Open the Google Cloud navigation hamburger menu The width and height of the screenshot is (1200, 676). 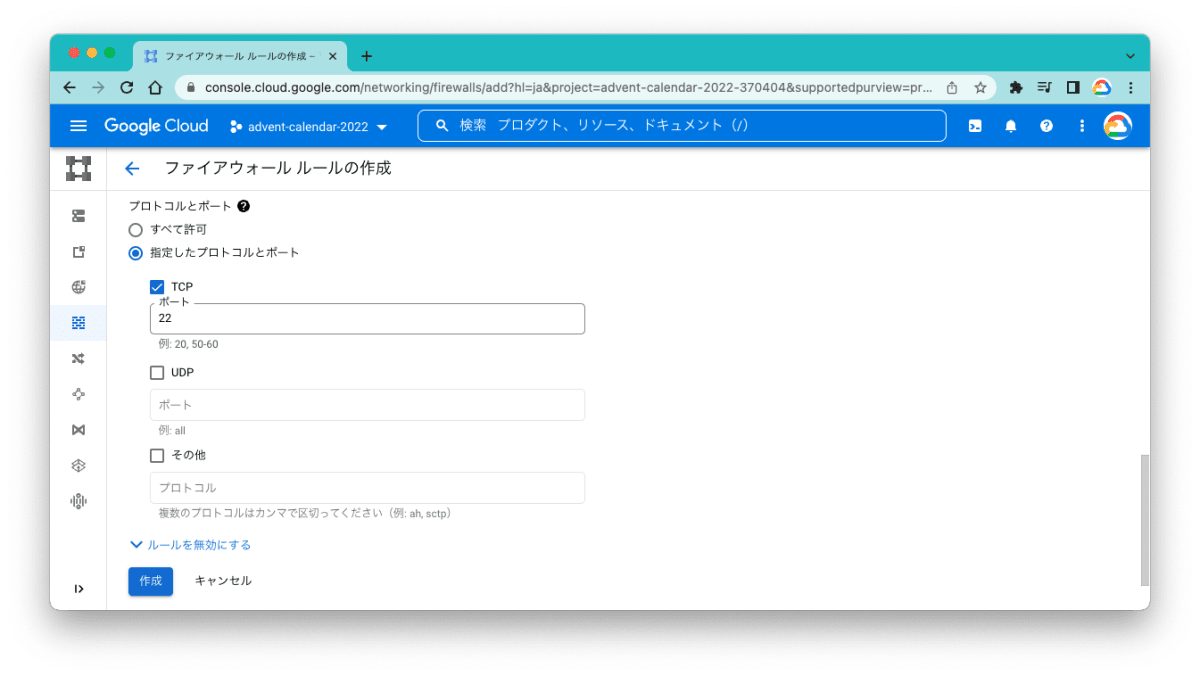coord(79,126)
